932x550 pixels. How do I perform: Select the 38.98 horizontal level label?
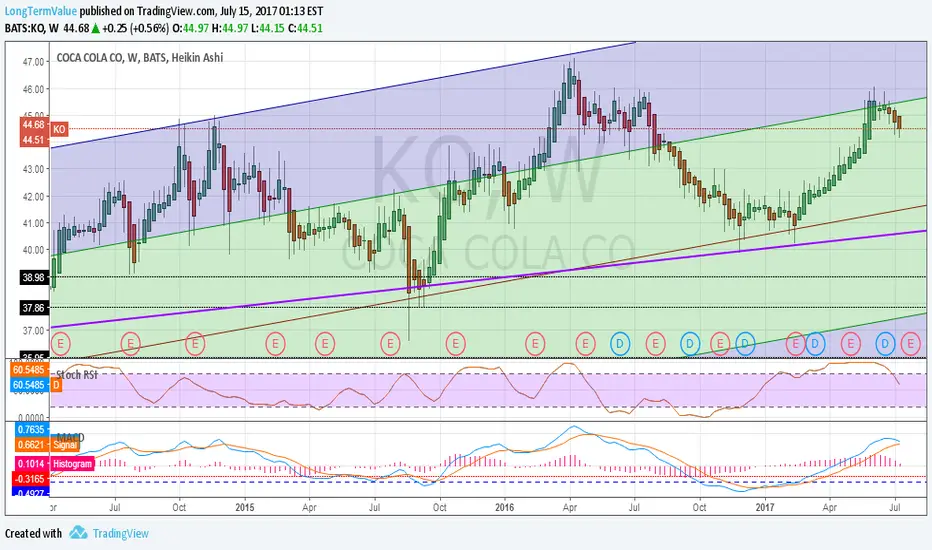(x=33, y=277)
